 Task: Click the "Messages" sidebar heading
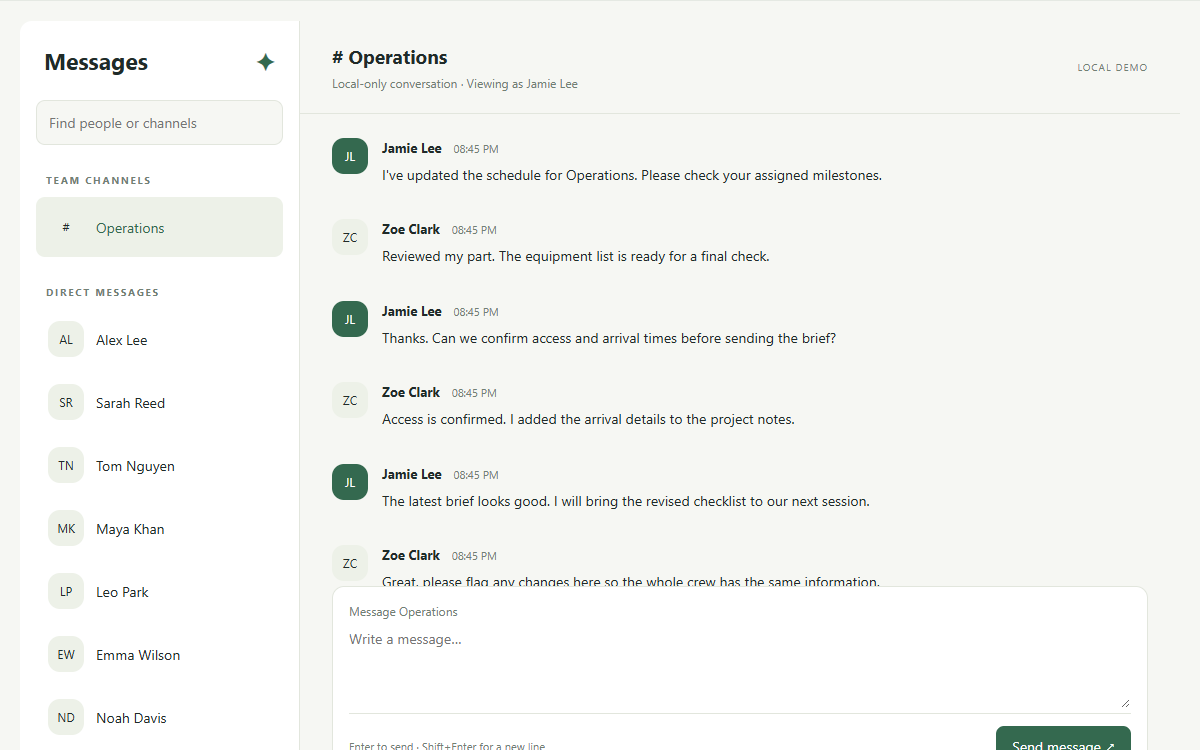coord(96,62)
